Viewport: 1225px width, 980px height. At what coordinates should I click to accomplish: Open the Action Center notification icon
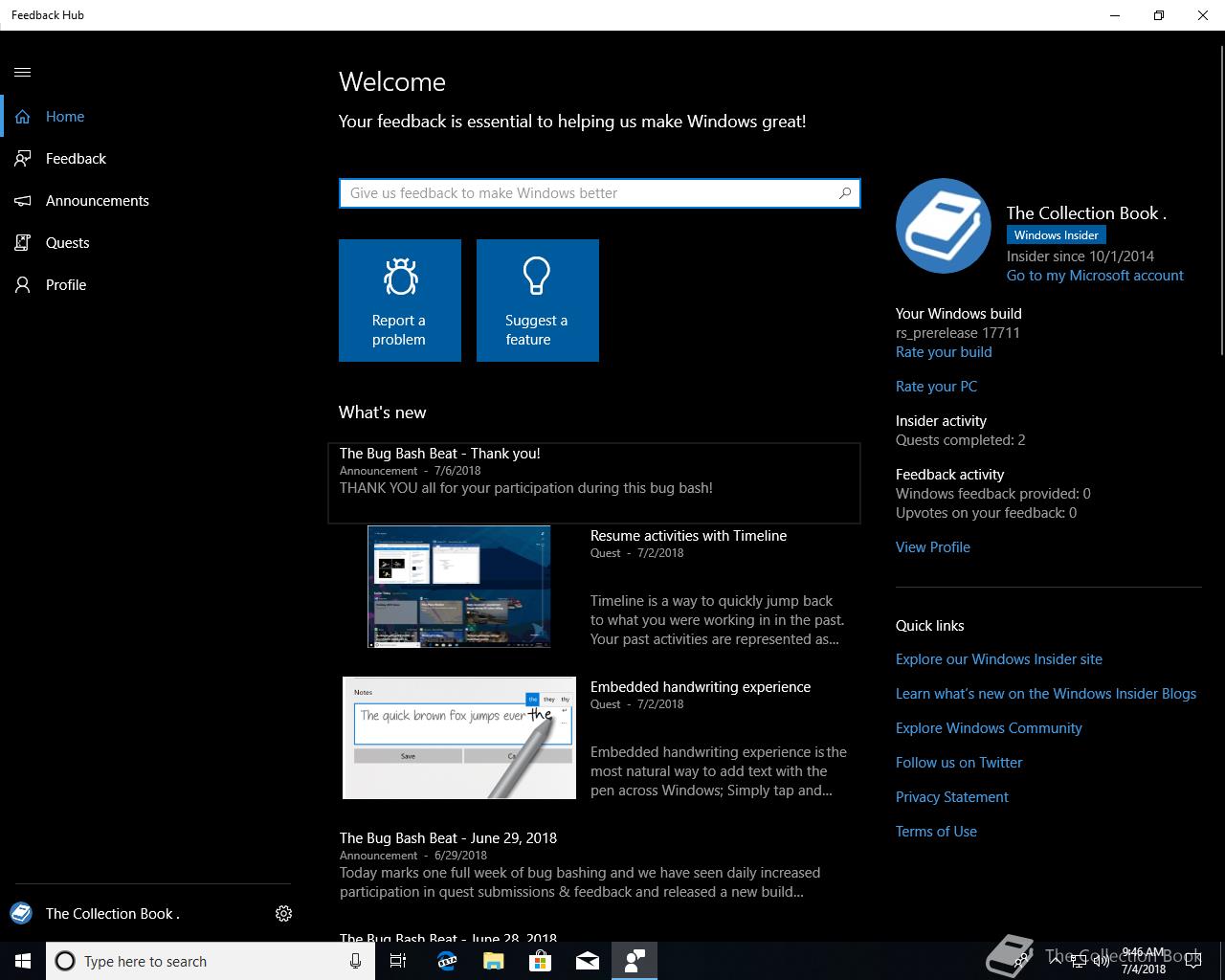click(1193, 961)
